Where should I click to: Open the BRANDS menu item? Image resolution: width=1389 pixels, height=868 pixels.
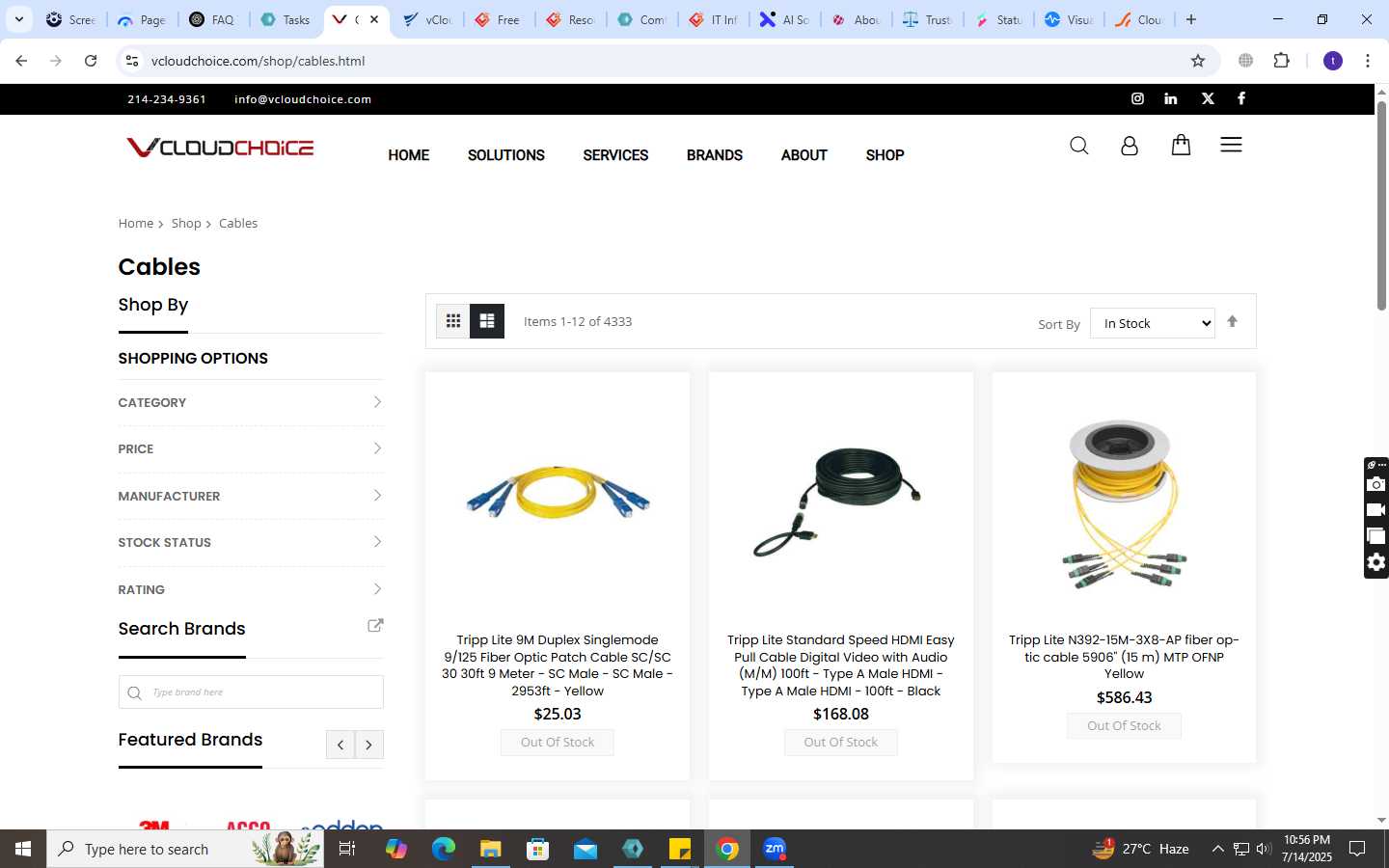(715, 155)
